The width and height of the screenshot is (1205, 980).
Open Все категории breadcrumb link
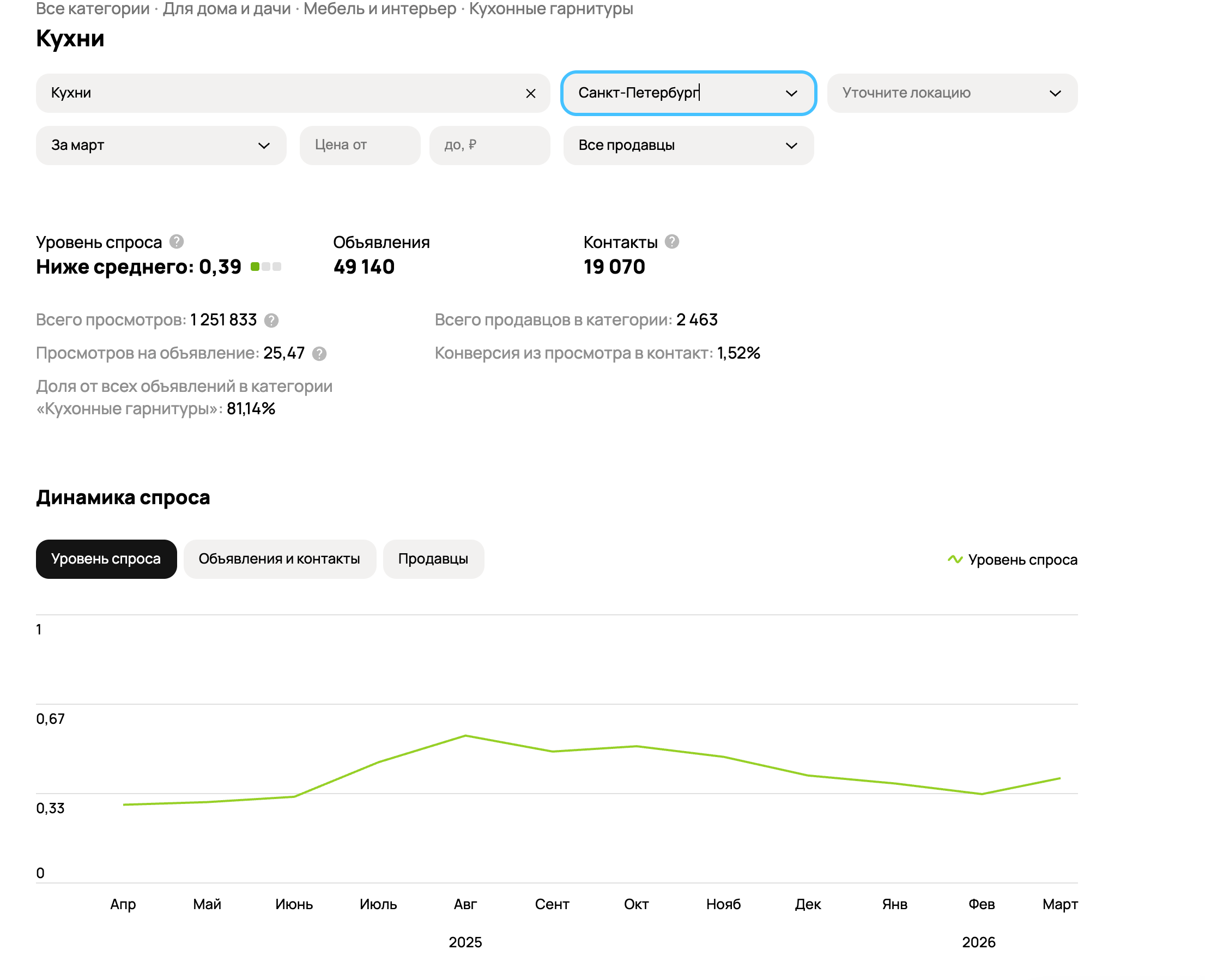point(93,9)
